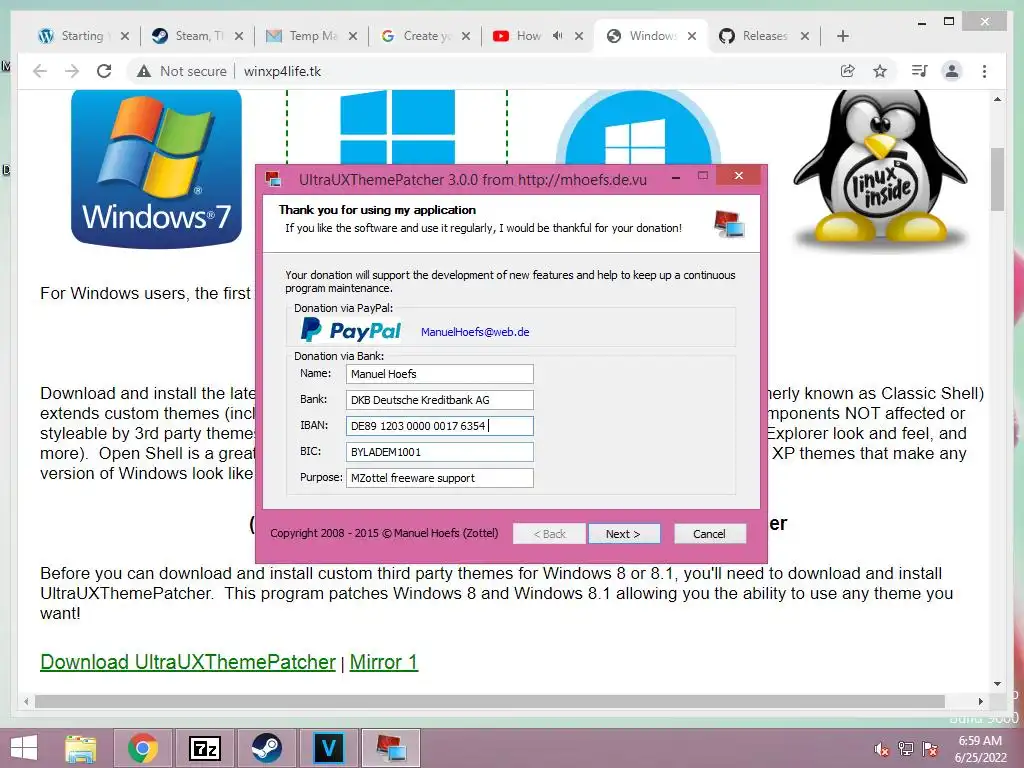Click the network tray icon
Screen dimensions: 1024x768
(x=906, y=749)
